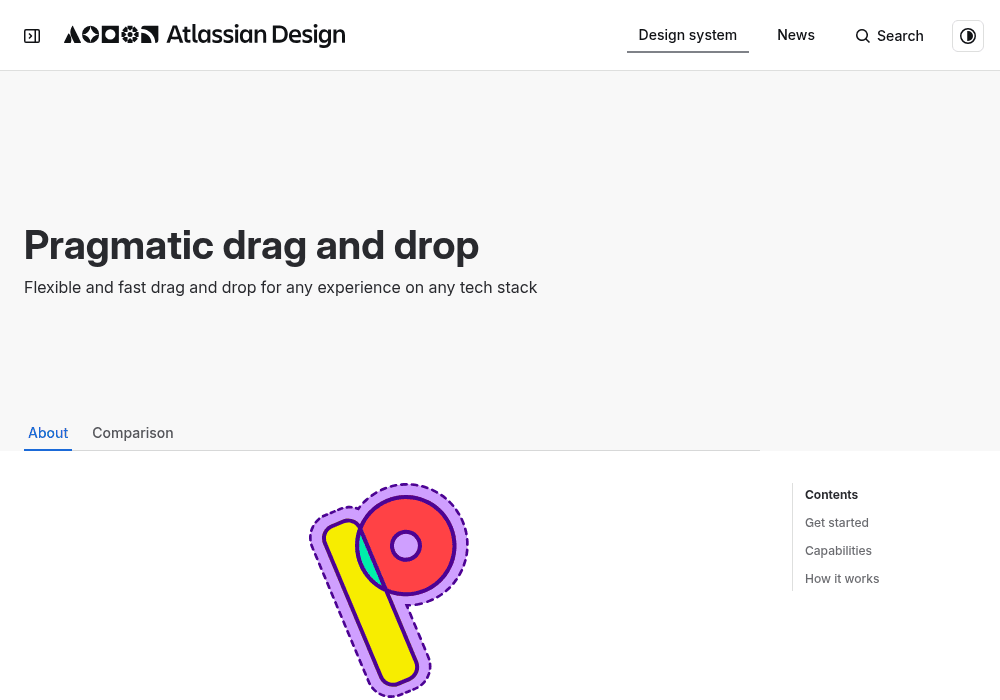Switch to the Comparison tab
The image size is (1000, 700).
point(133,433)
